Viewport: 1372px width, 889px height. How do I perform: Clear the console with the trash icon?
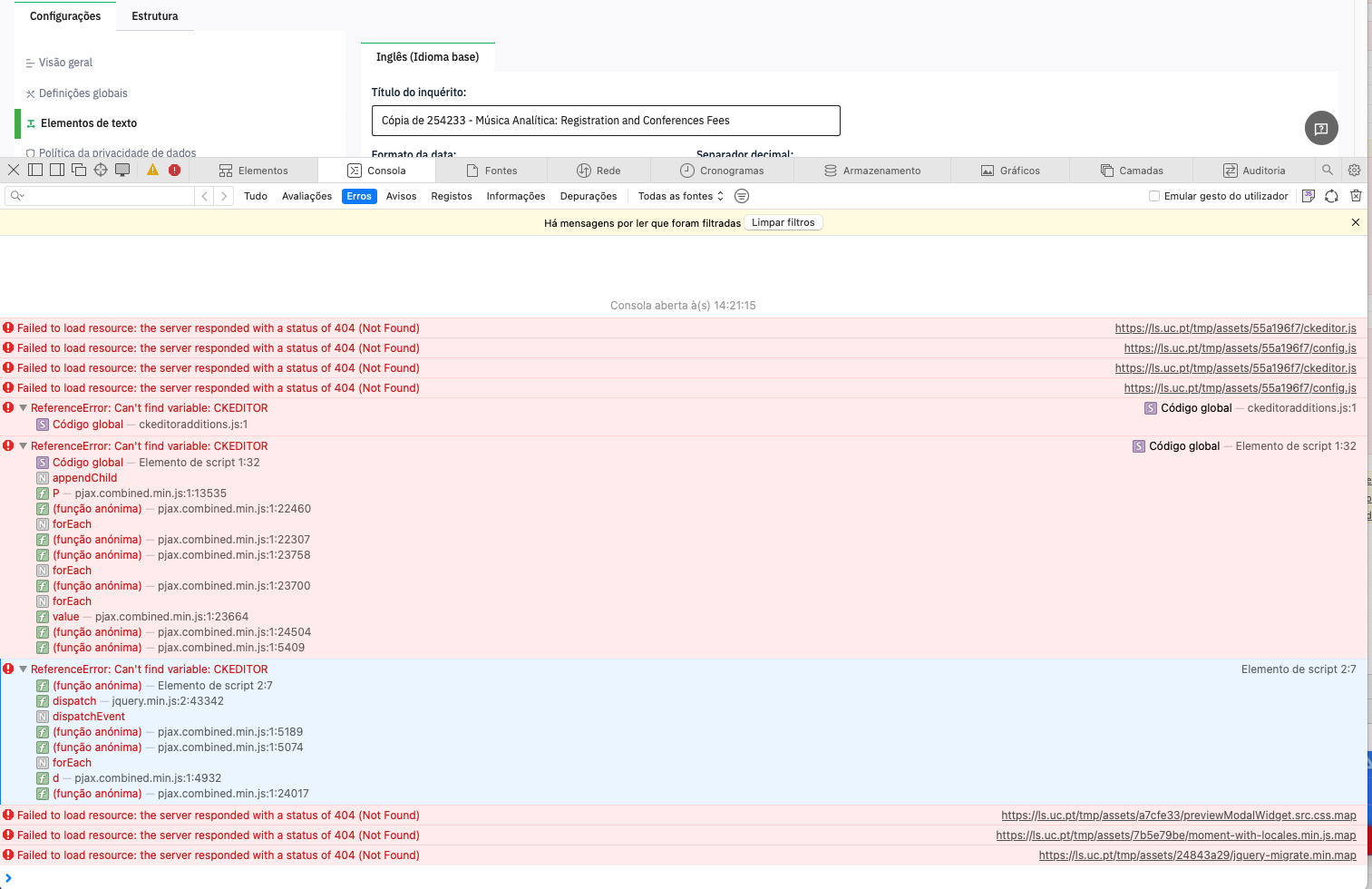(x=1356, y=196)
